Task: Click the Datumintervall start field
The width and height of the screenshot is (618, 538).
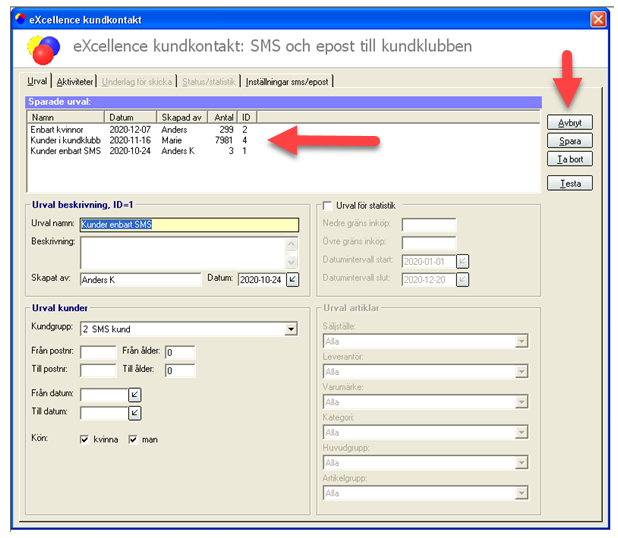Action: 429,261
